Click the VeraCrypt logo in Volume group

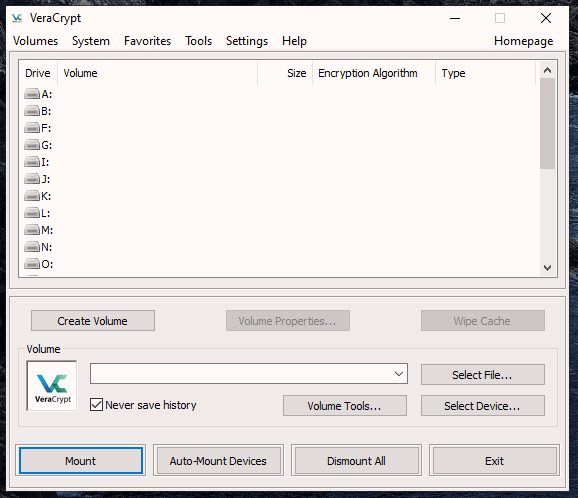pyautogui.click(x=52, y=386)
